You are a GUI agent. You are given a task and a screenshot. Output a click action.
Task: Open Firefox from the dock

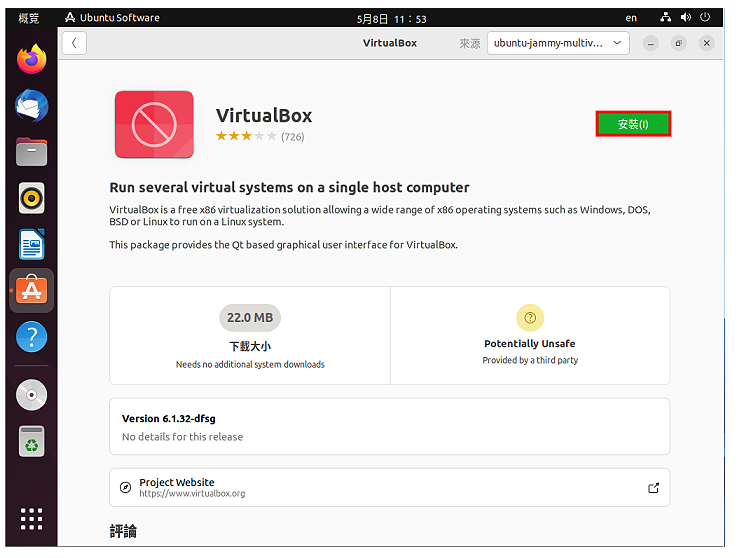(x=31, y=59)
